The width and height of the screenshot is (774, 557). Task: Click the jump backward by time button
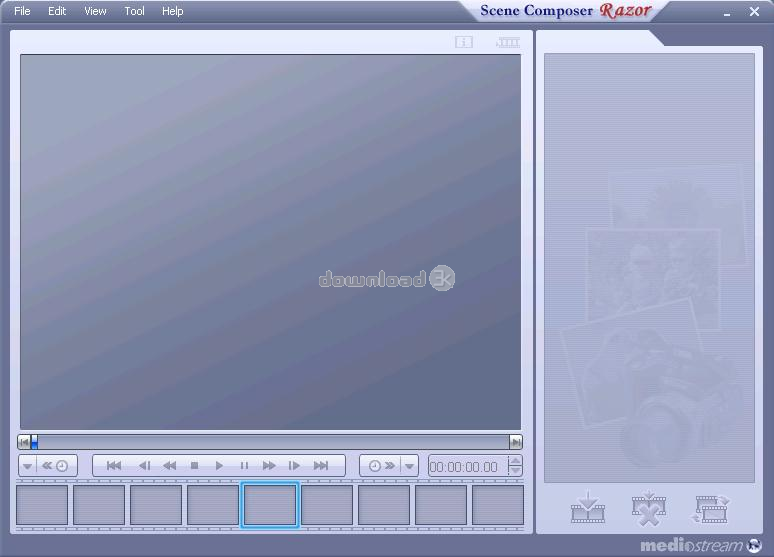click(55, 466)
